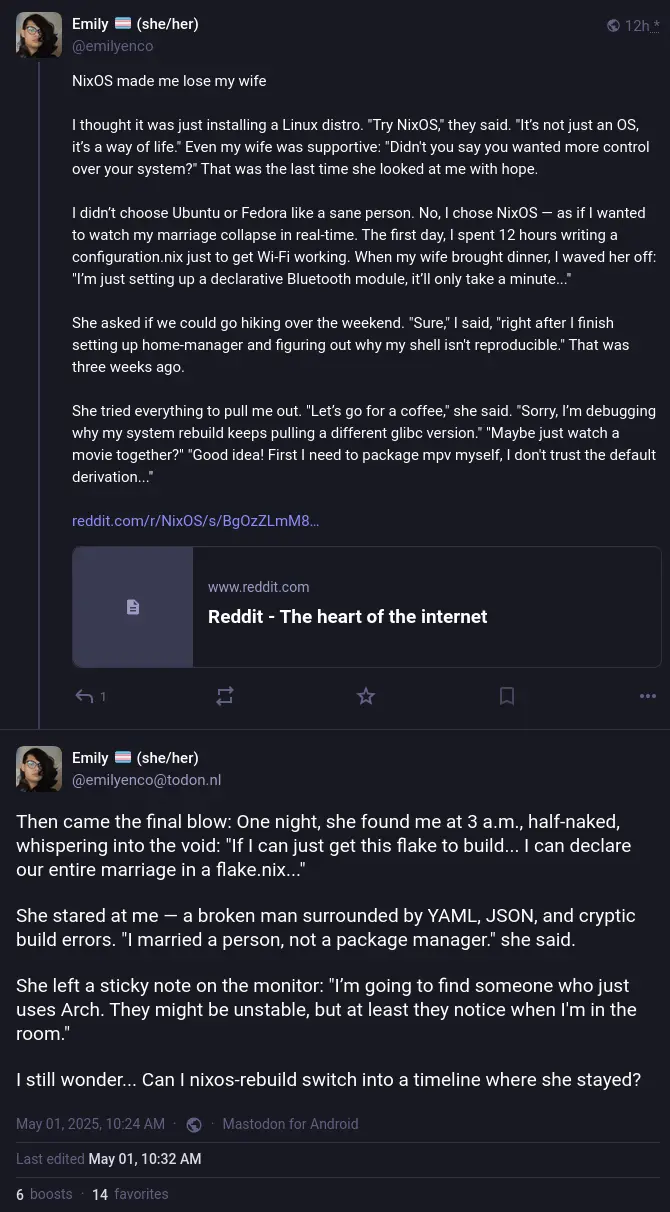This screenshot has width=670, height=1212.
Task: Click public globe icon beside post date
Action: point(194,1124)
